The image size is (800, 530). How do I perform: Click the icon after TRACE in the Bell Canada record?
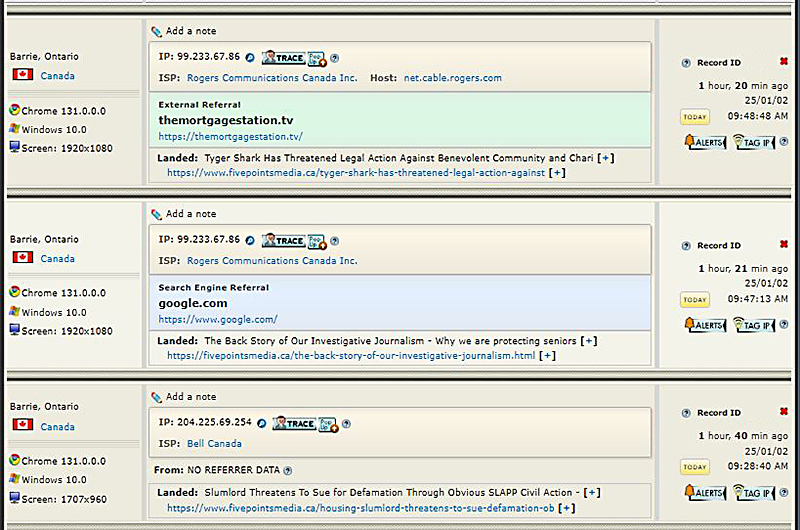(x=328, y=424)
